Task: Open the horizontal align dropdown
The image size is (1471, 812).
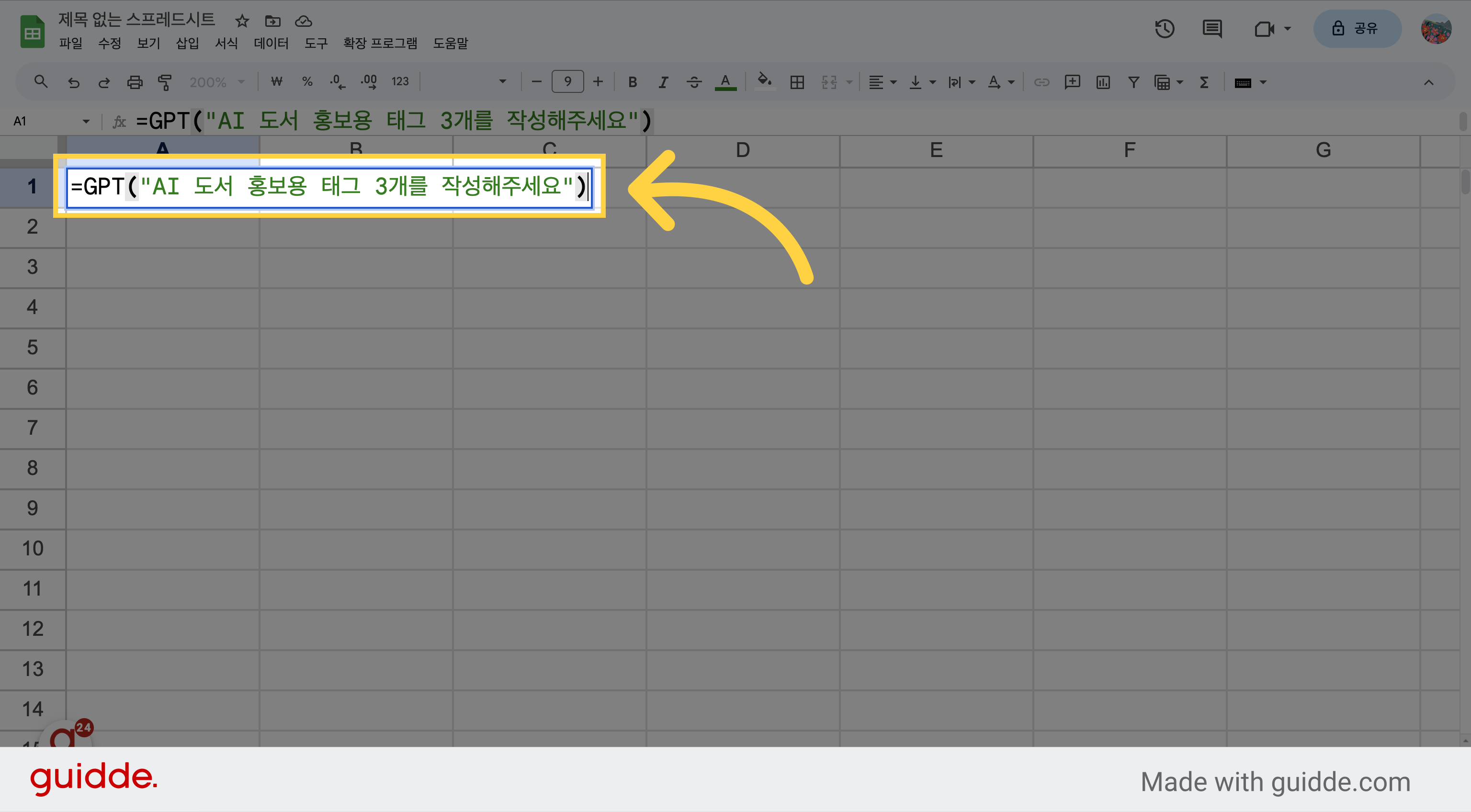Action: (883, 82)
